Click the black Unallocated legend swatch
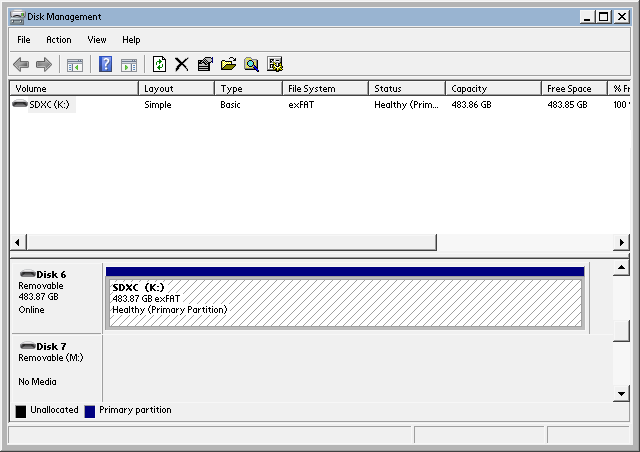 [21, 411]
